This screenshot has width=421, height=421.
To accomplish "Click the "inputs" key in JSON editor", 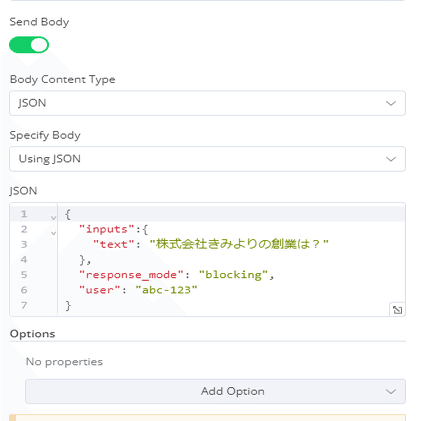I will click(x=107, y=229).
